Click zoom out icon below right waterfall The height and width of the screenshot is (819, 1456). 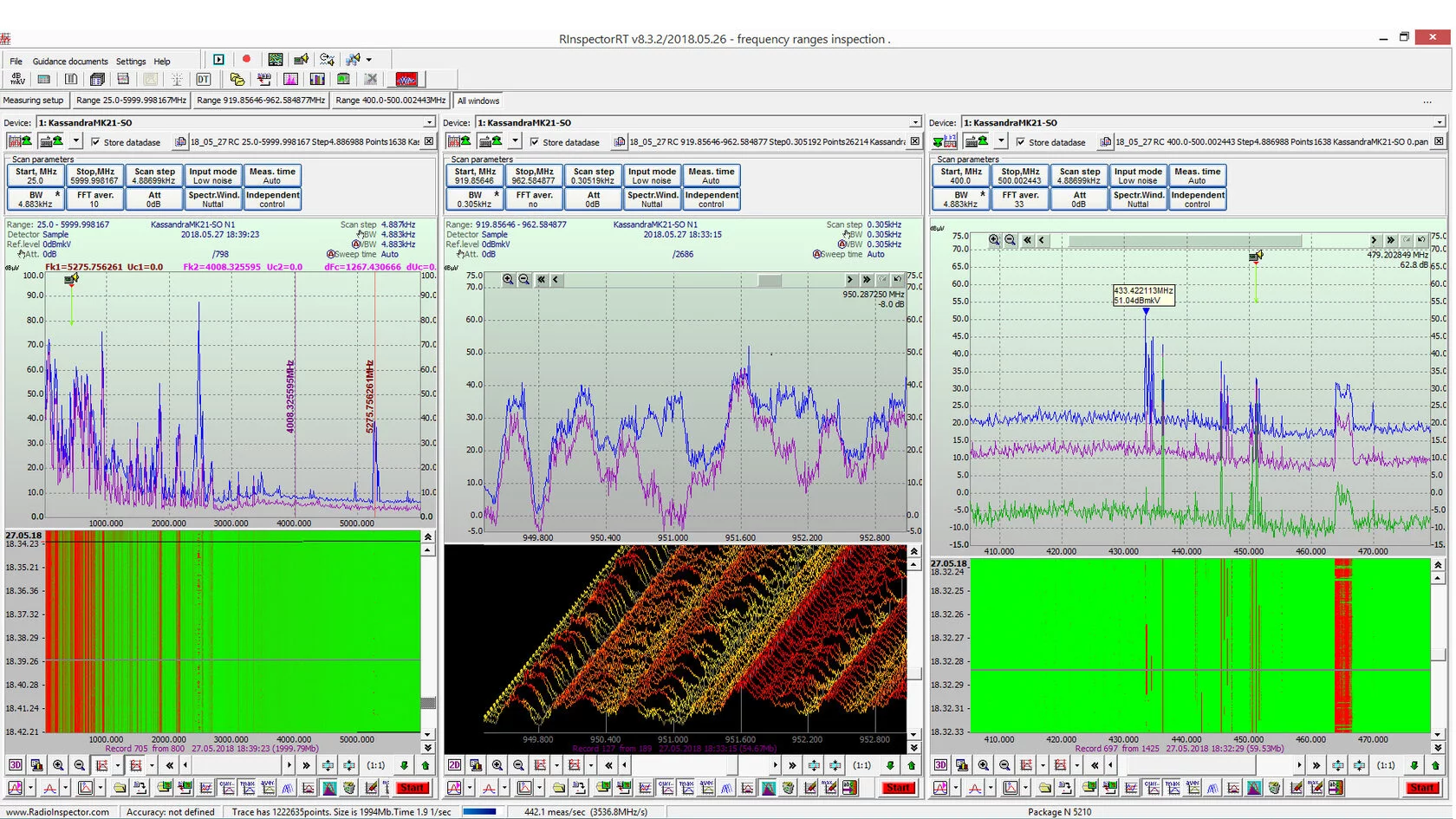[1004, 765]
